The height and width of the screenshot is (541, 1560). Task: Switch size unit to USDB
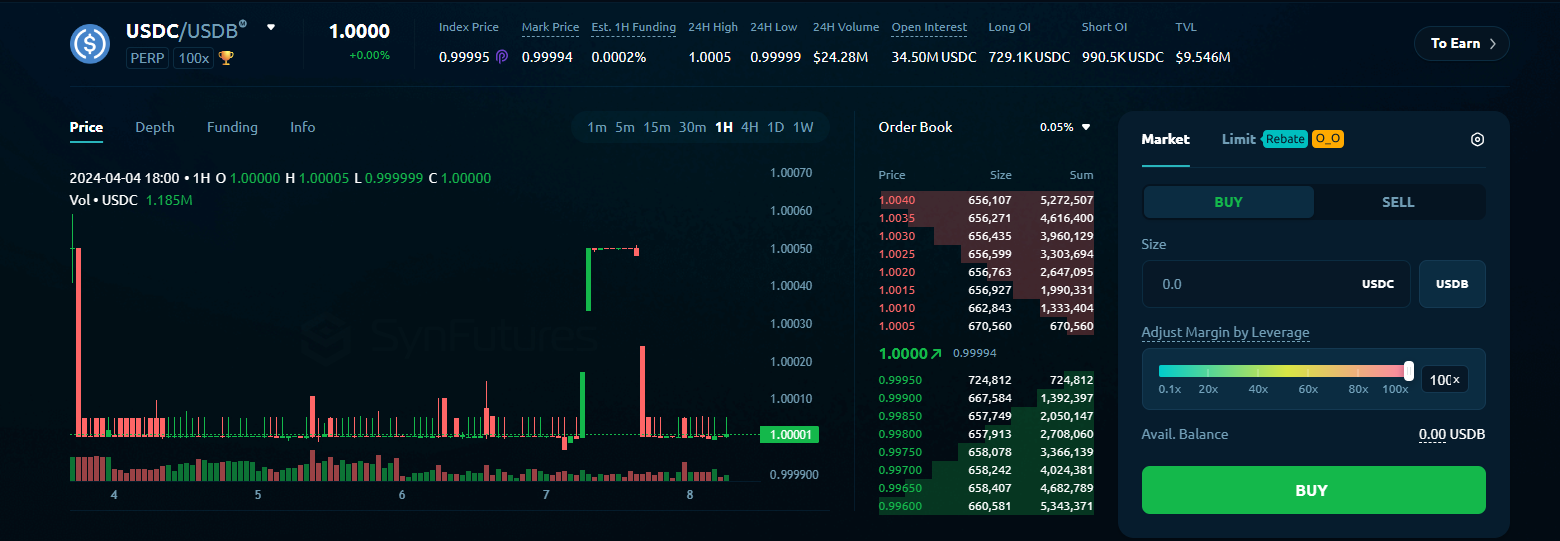pyautogui.click(x=1452, y=284)
